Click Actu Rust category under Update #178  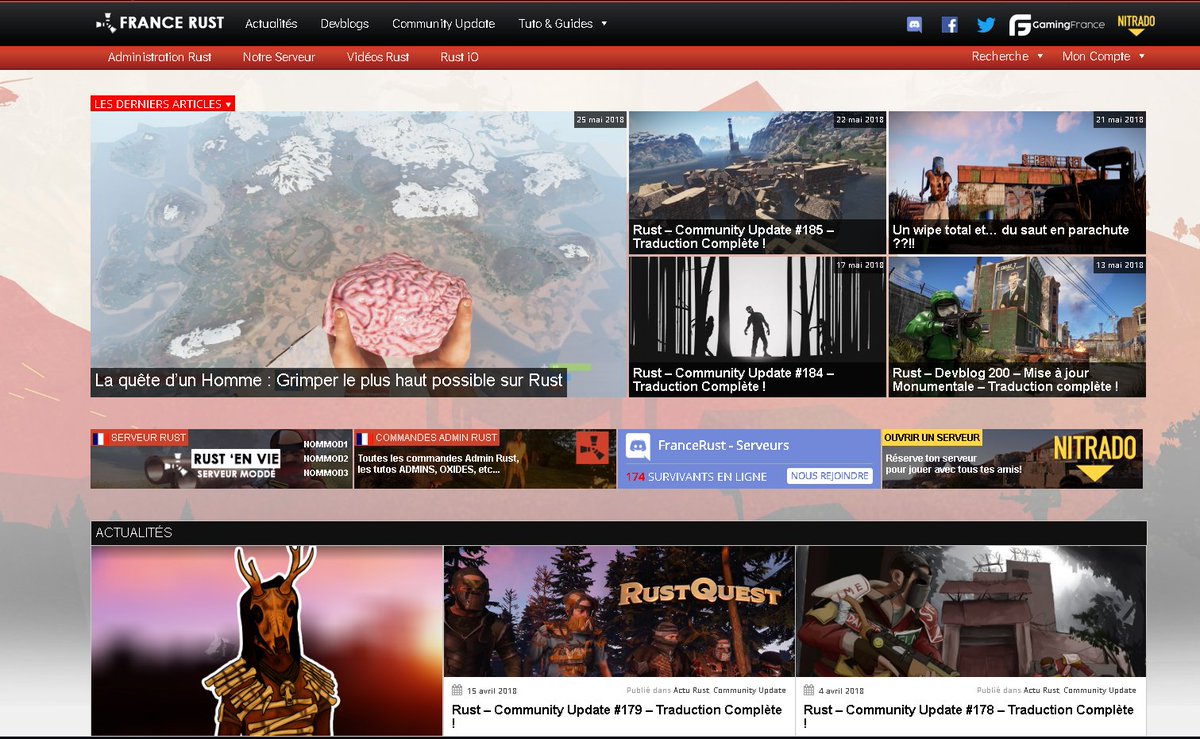coord(1041,690)
